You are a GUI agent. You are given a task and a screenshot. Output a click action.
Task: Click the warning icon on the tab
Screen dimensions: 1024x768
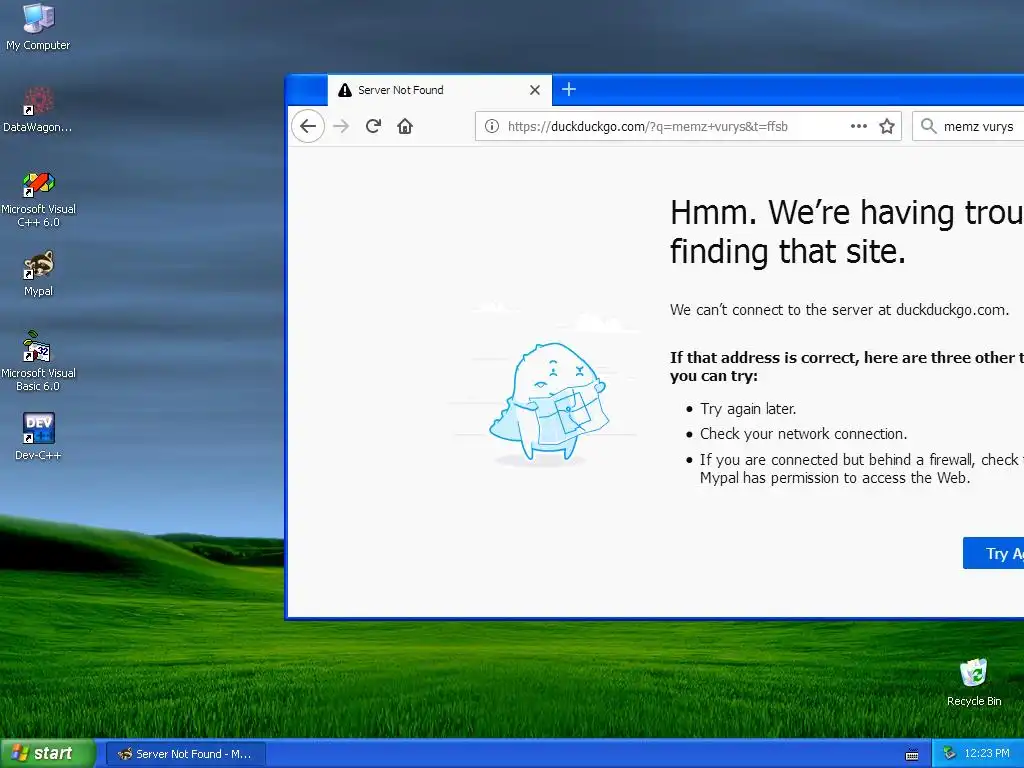coord(345,90)
